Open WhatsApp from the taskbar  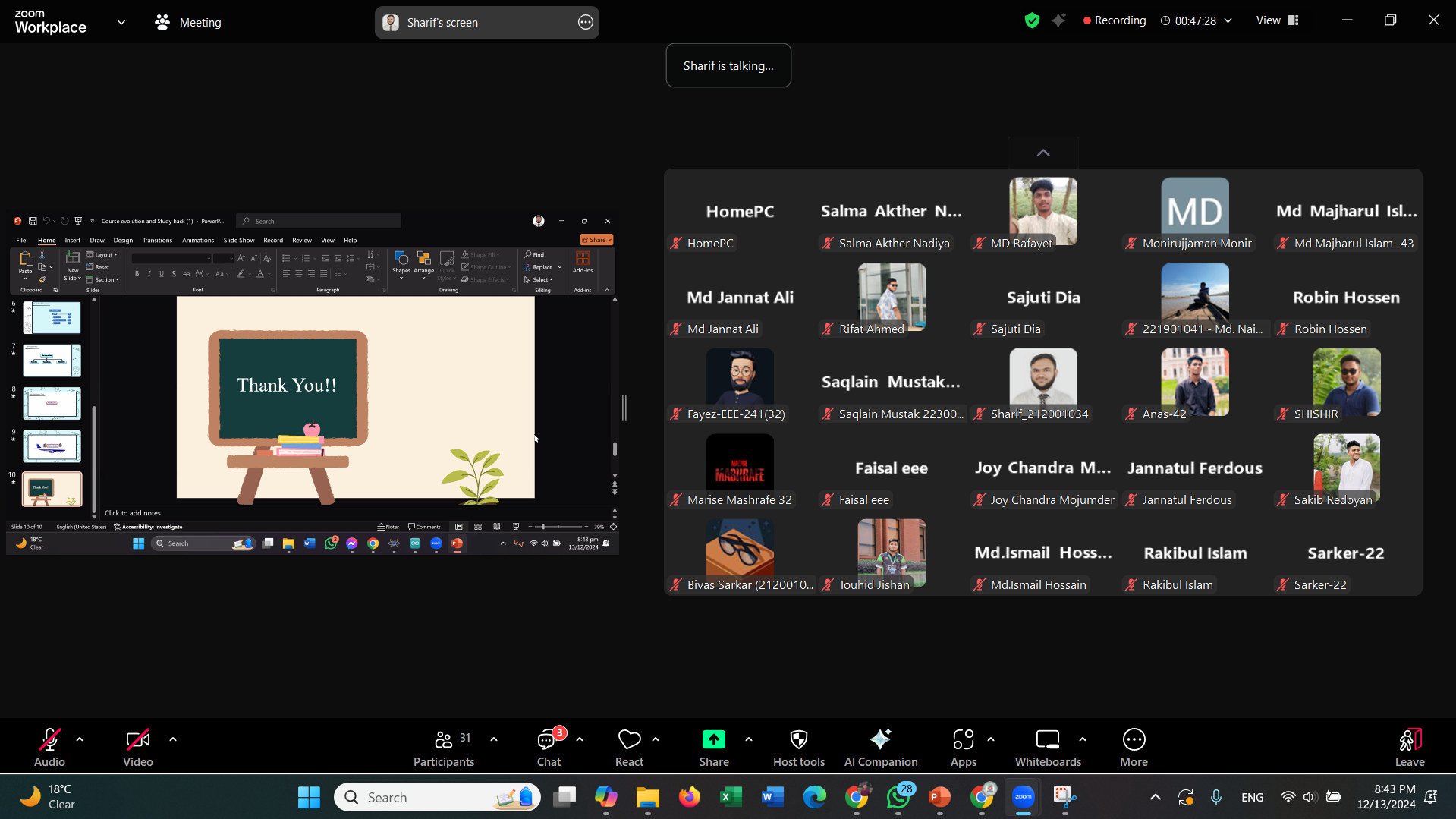(898, 797)
